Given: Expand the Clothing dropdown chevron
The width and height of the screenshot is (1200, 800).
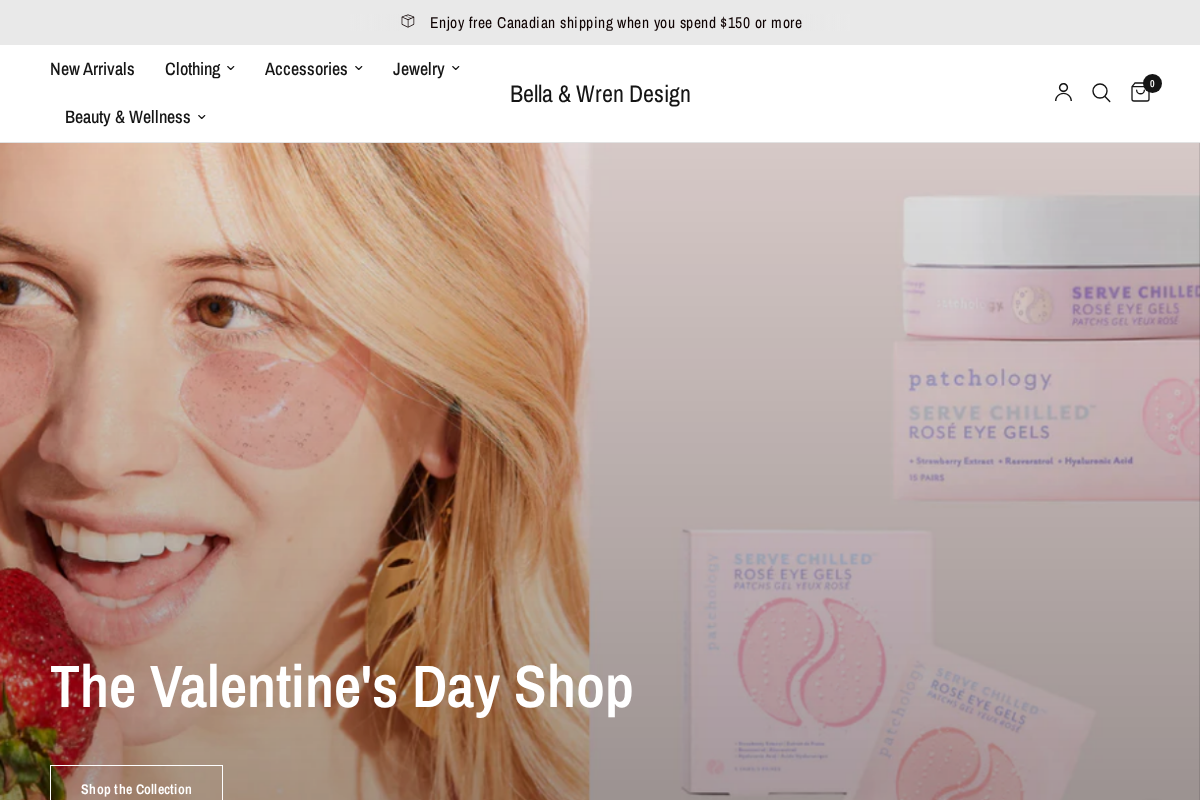Looking at the screenshot, I should pos(231,68).
